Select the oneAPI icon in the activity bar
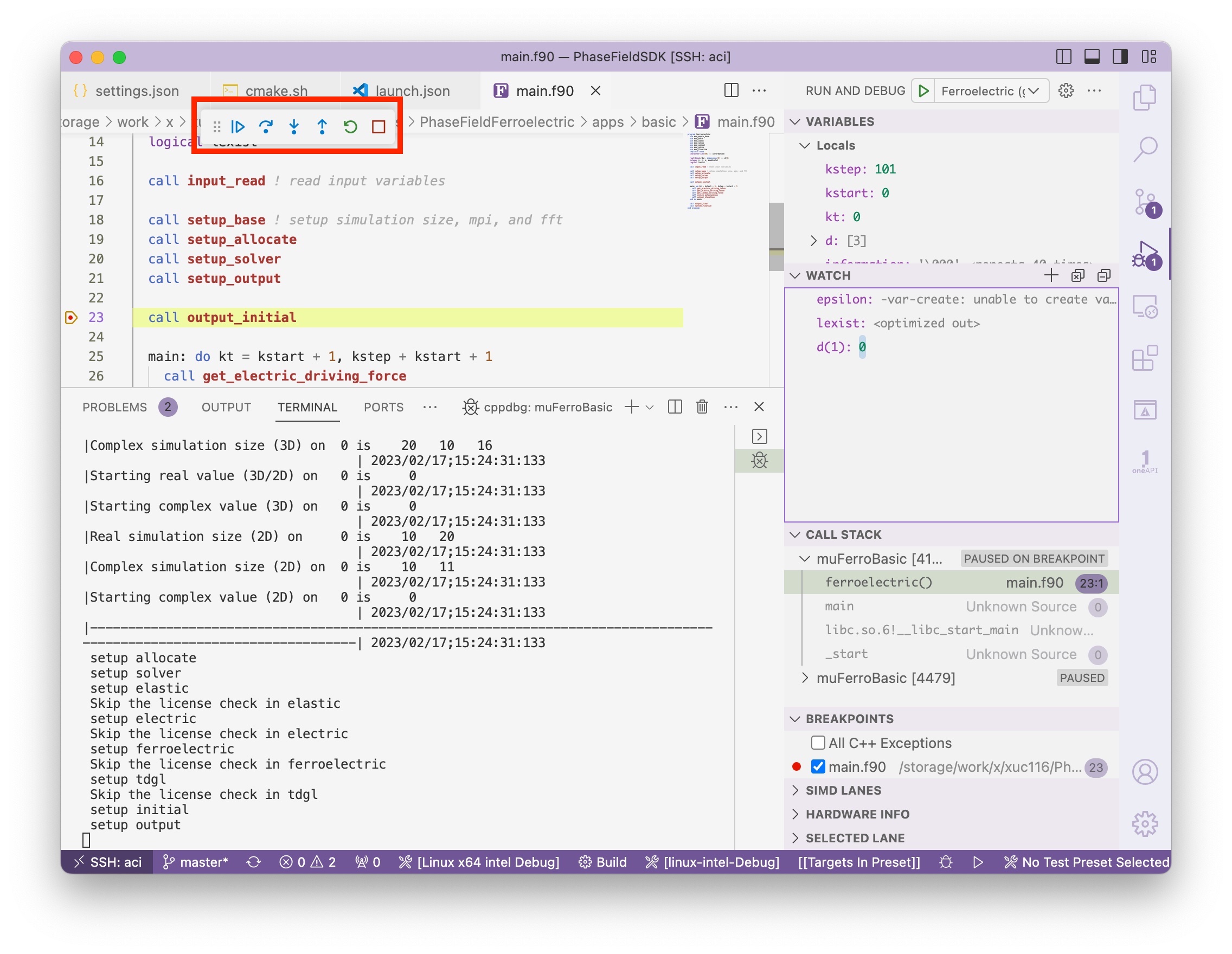Screen dimensions: 1232x954 pyautogui.click(x=1144, y=460)
